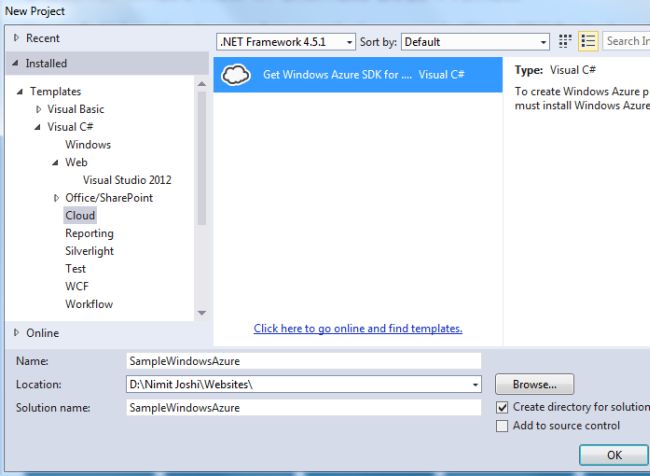Click the Browse... button
This screenshot has width=650, height=476.
pyautogui.click(x=534, y=384)
